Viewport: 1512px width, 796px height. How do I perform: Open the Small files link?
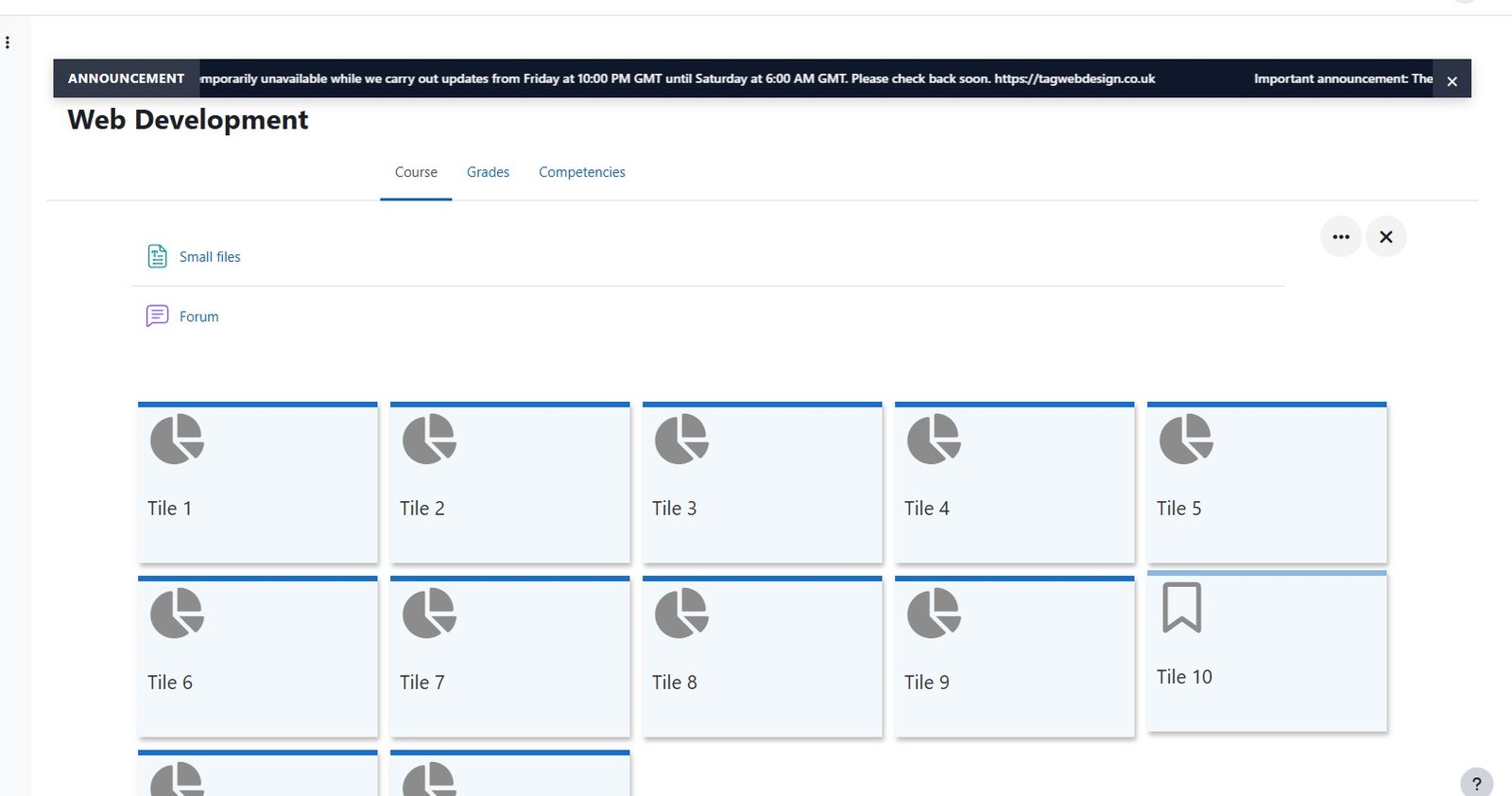click(210, 257)
